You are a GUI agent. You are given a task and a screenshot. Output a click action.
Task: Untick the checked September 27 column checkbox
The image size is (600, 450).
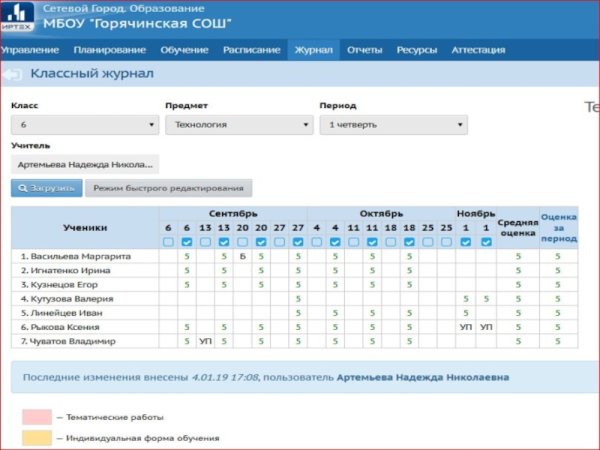pos(298,242)
